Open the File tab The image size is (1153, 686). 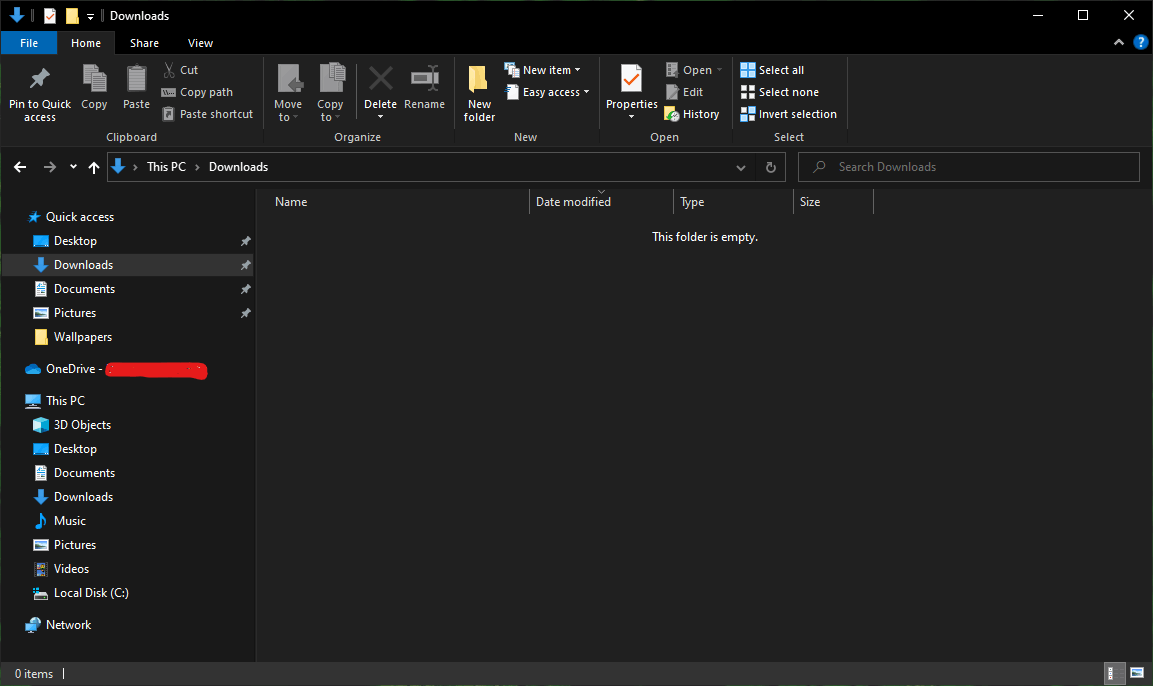(29, 43)
